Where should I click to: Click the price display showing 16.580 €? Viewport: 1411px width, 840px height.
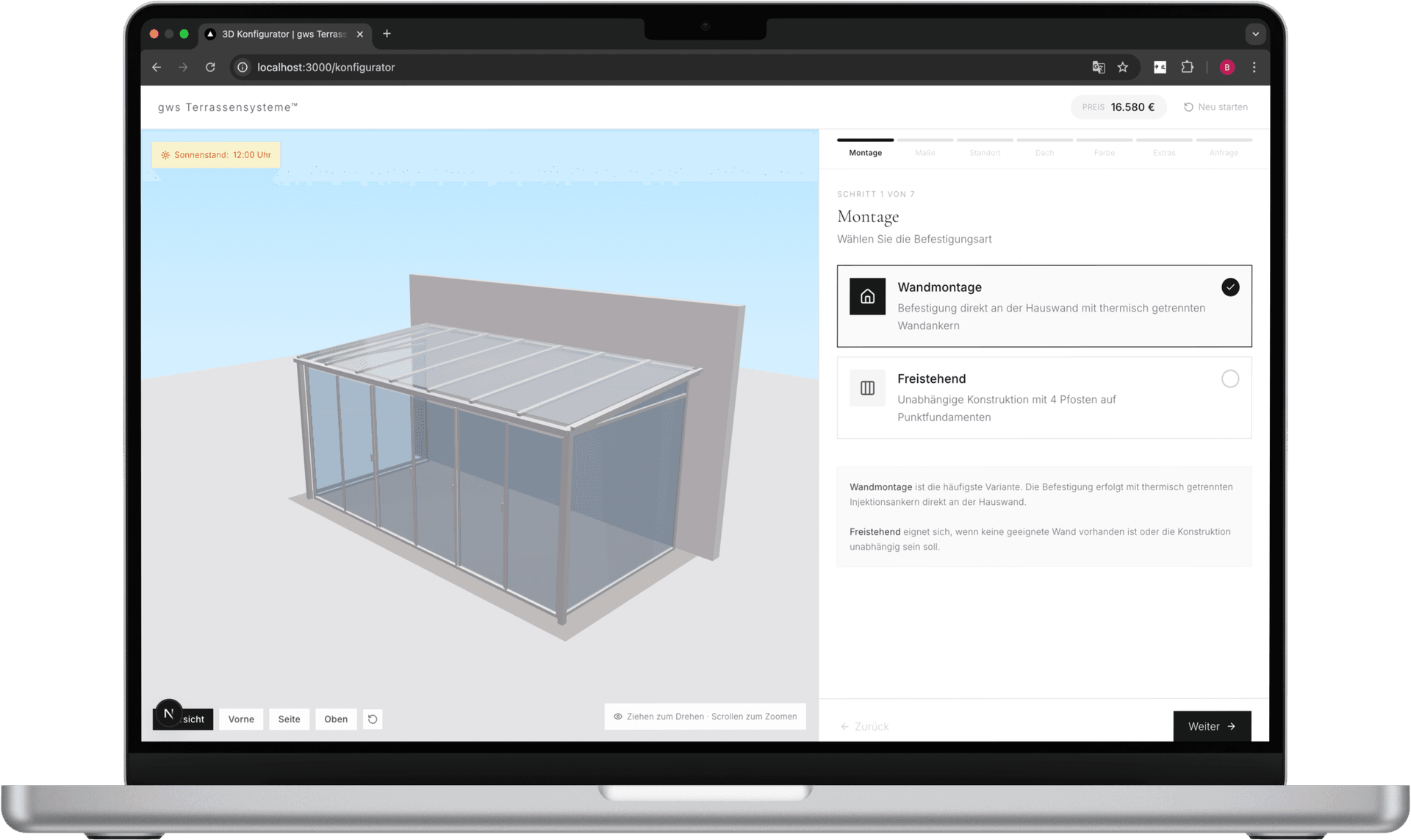coord(1119,107)
